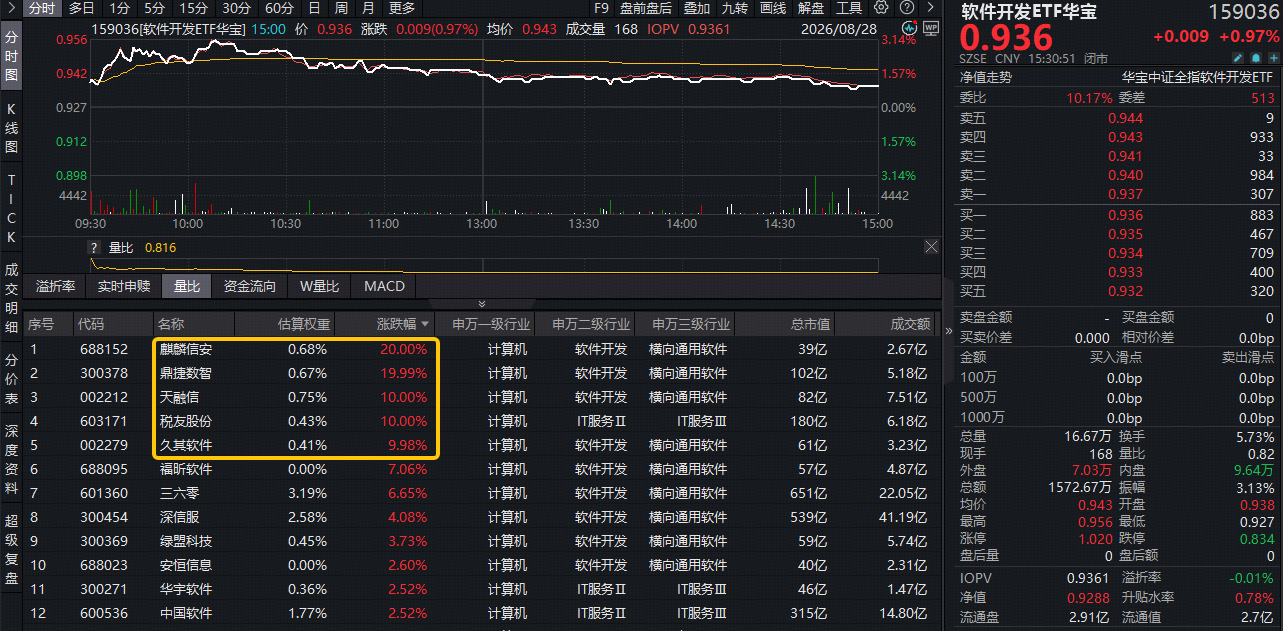The image size is (1283, 631).
Task: Switch to MACD indicator tab
Action: click(x=384, y=286)
